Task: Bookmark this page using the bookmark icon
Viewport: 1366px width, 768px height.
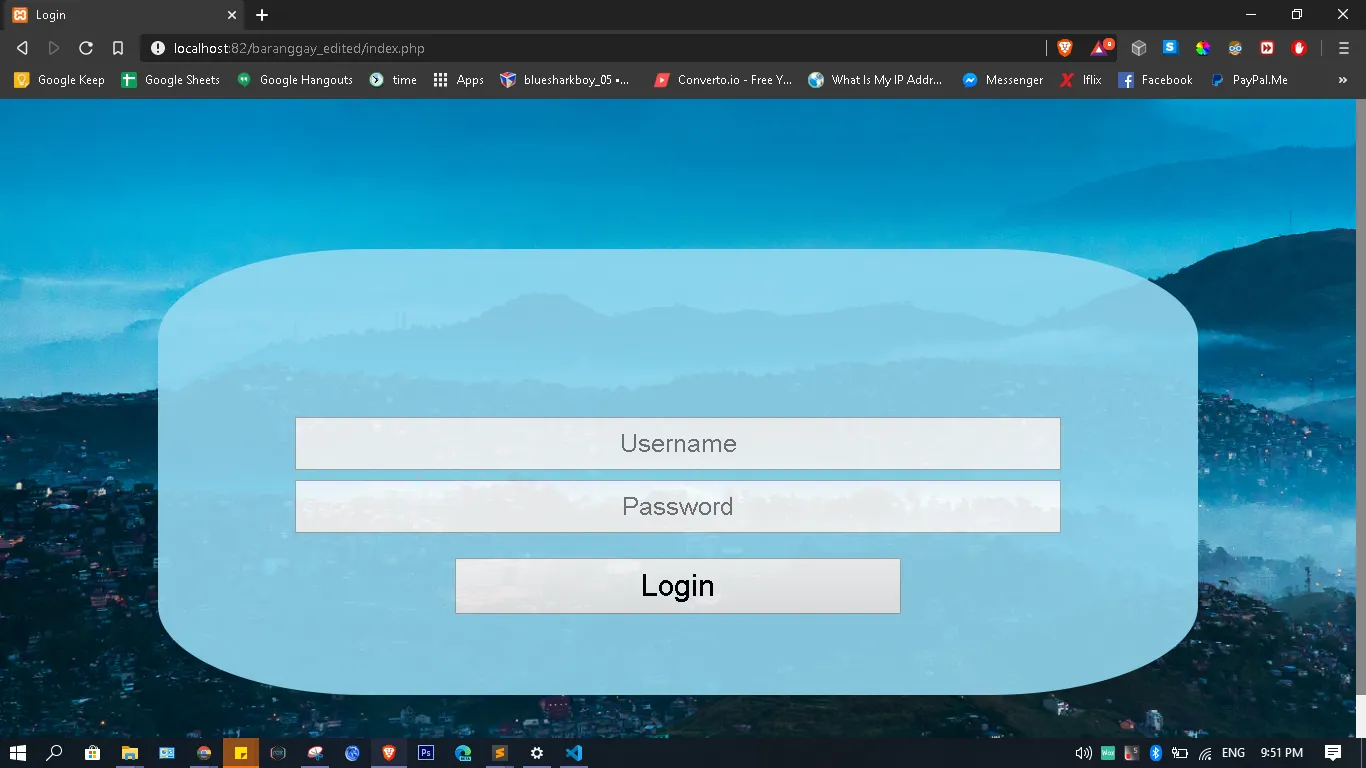Action: (x=118, y=48)
